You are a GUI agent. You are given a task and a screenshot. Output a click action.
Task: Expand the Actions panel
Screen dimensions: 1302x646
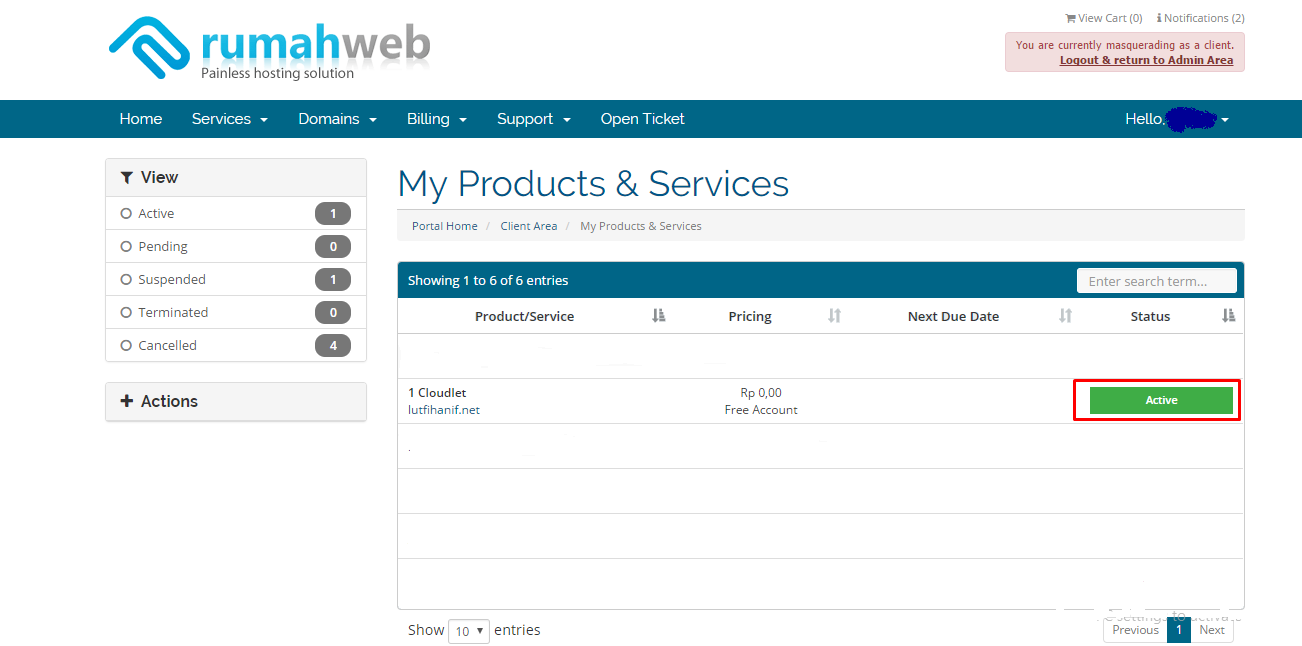pos(236,401)
